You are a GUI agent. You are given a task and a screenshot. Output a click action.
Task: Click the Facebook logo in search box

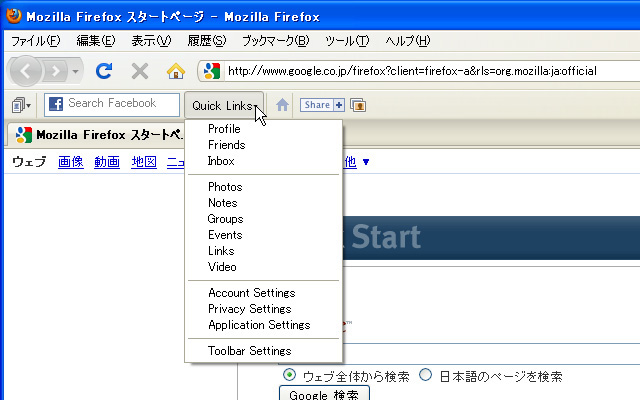(56, 104)
